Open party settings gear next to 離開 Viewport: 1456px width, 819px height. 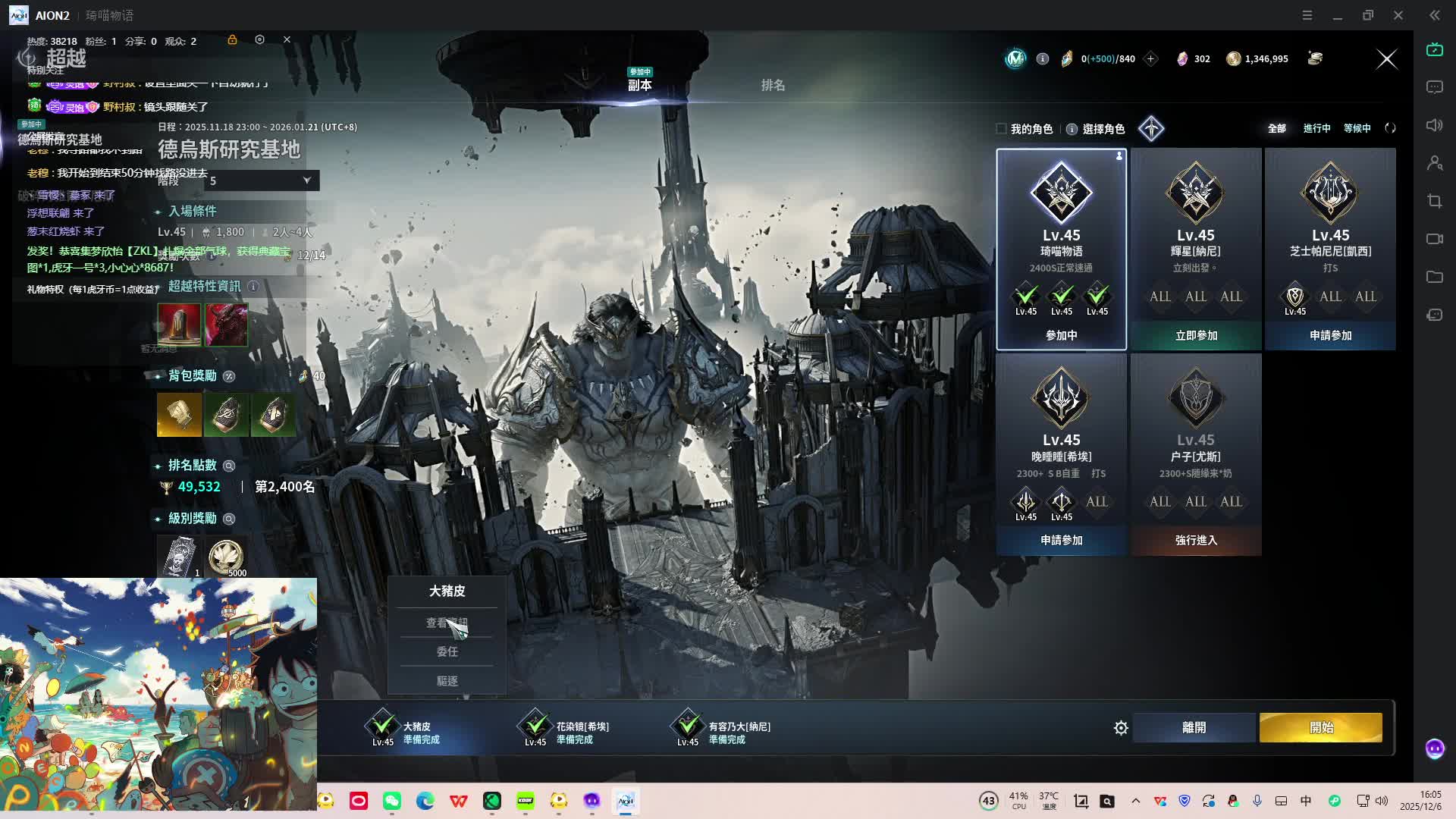[x=1121, y=728]
